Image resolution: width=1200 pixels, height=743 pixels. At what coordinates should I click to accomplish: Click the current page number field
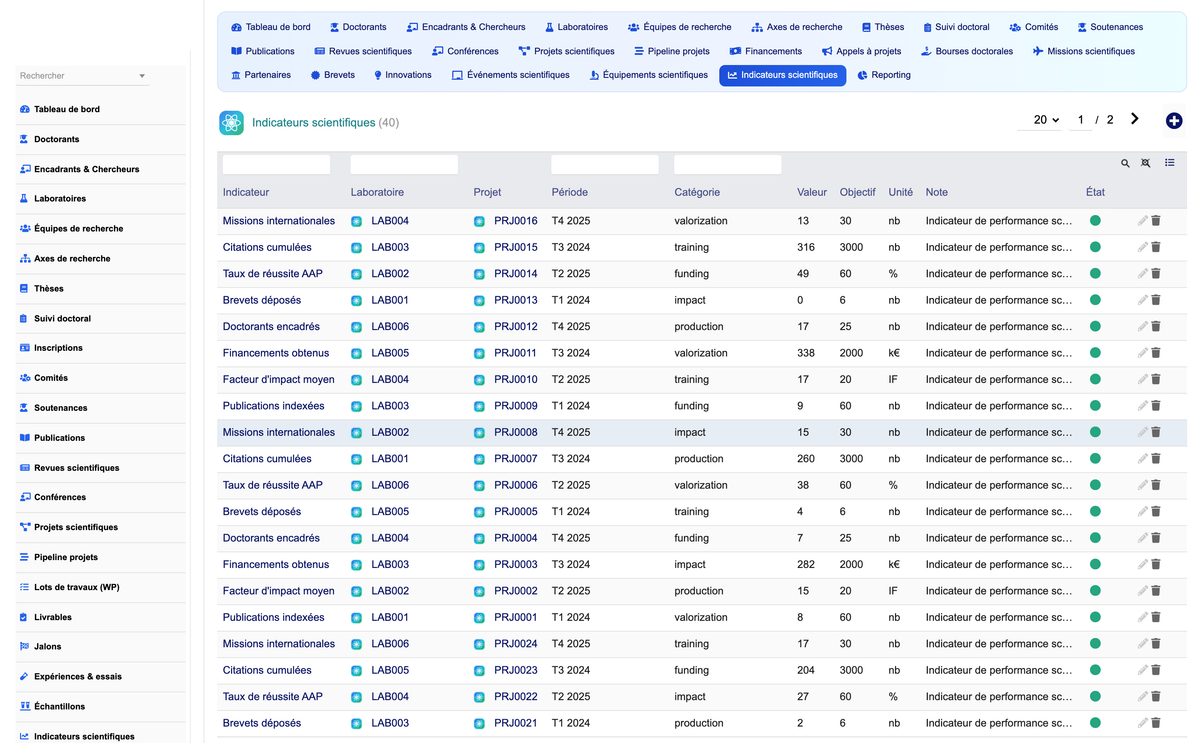[1080, 120]
